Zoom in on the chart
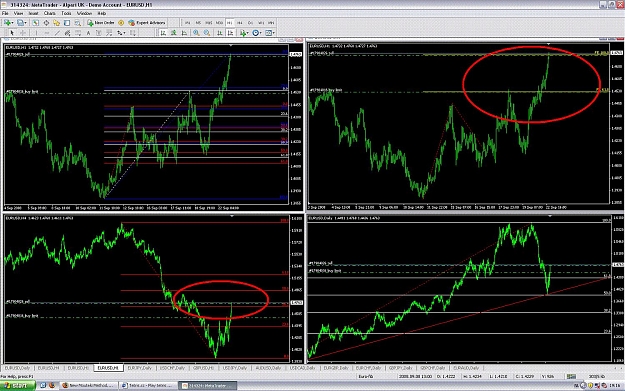The height and width of the screenshot is (391, 625). [x=196, y=33]
